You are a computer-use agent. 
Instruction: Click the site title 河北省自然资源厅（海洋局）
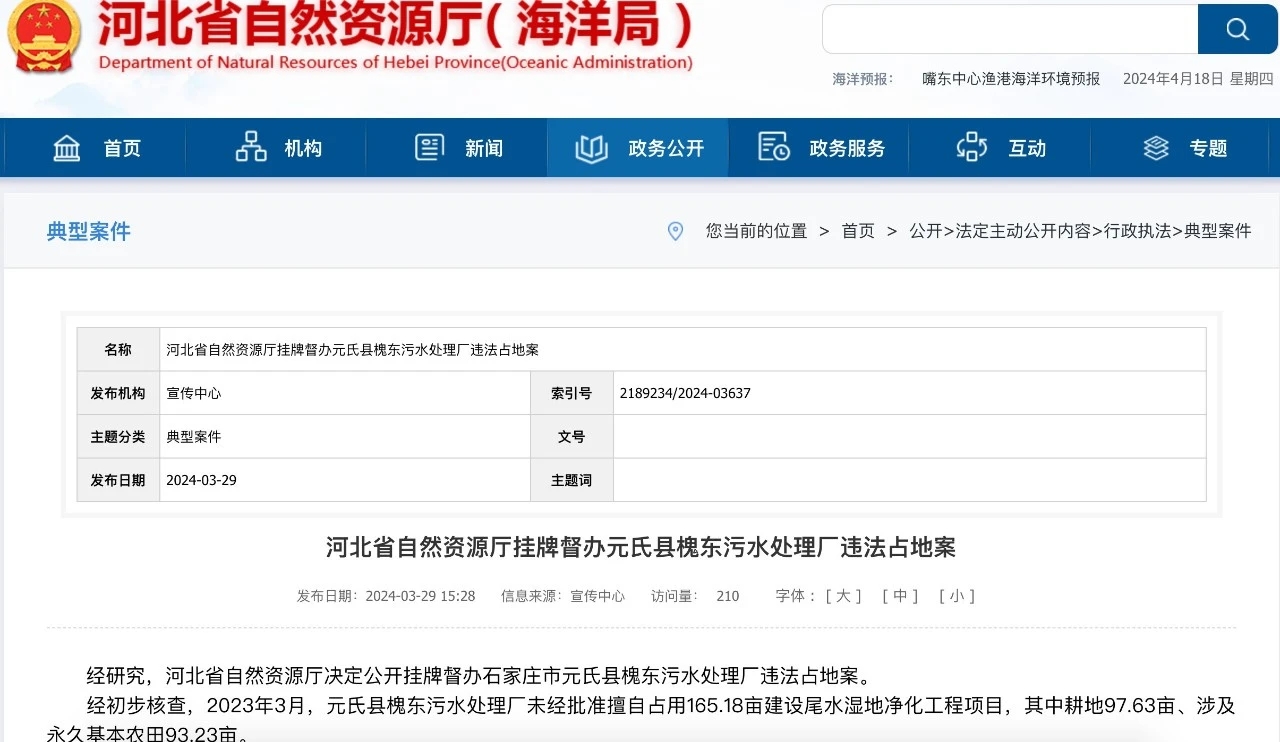tap(395, 25)
